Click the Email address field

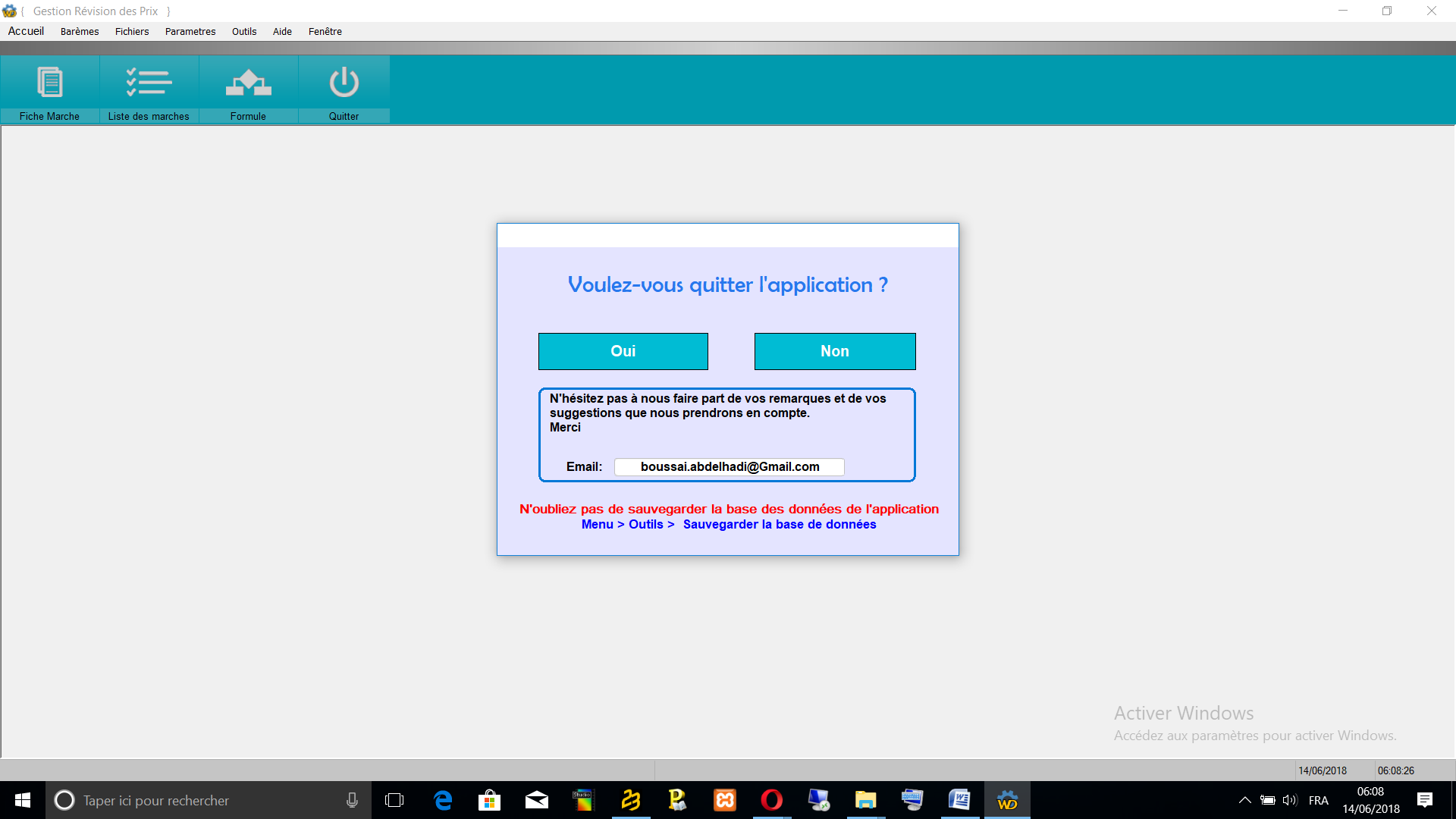[x=729, y=467]
